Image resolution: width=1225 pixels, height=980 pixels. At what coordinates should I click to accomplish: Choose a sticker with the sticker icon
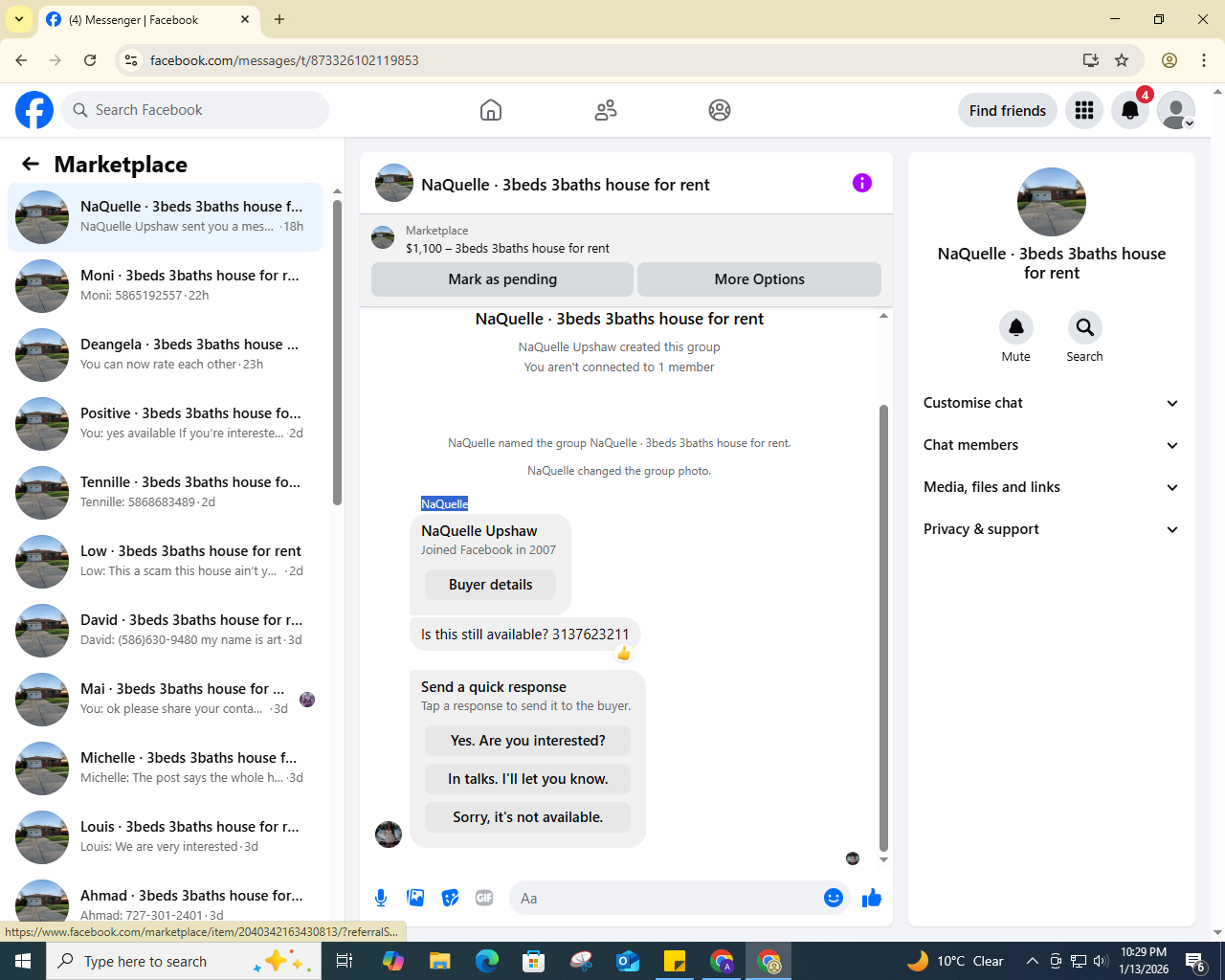tap(450, 898)
